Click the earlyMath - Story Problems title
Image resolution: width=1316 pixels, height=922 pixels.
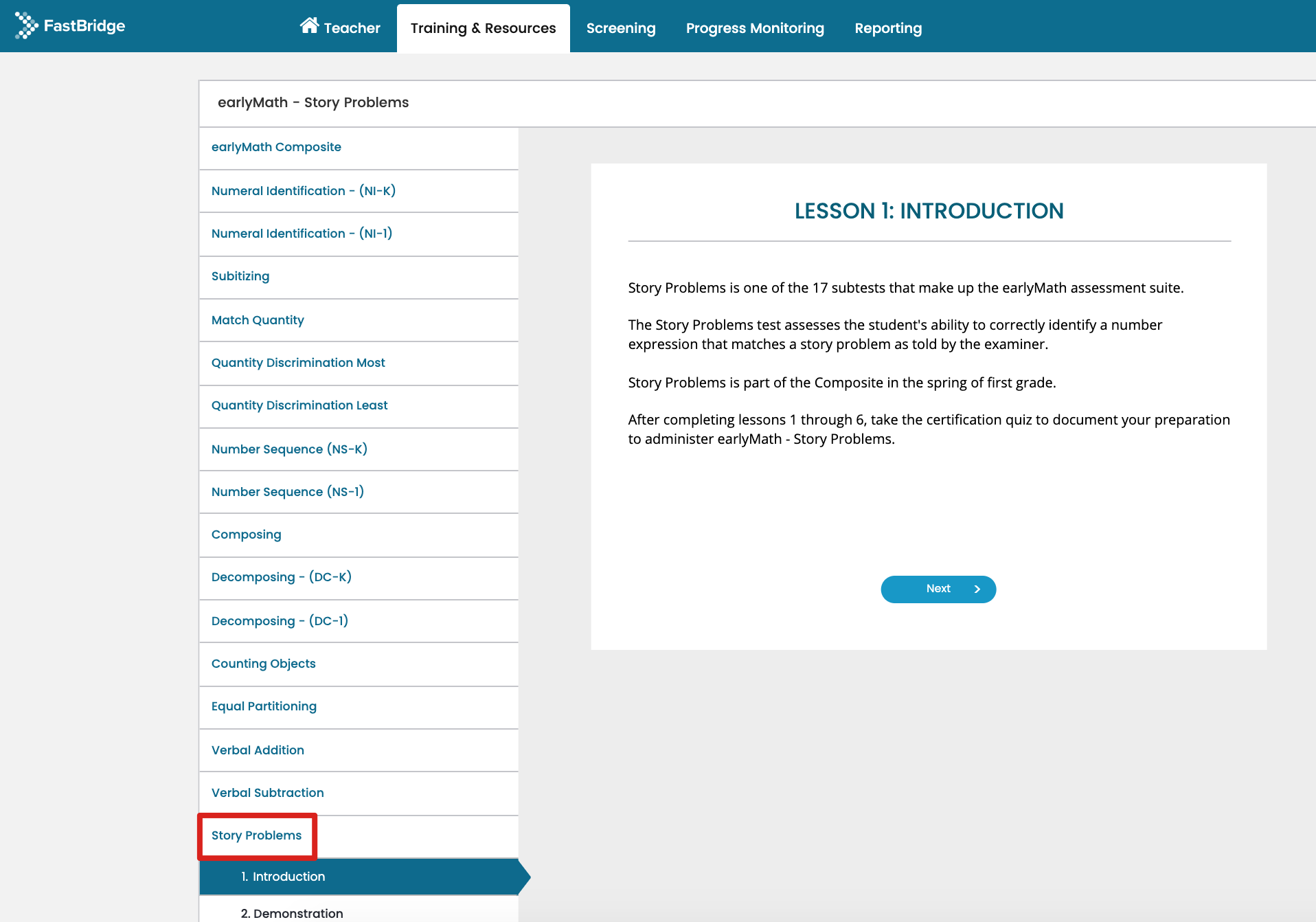tap(313, 102)
